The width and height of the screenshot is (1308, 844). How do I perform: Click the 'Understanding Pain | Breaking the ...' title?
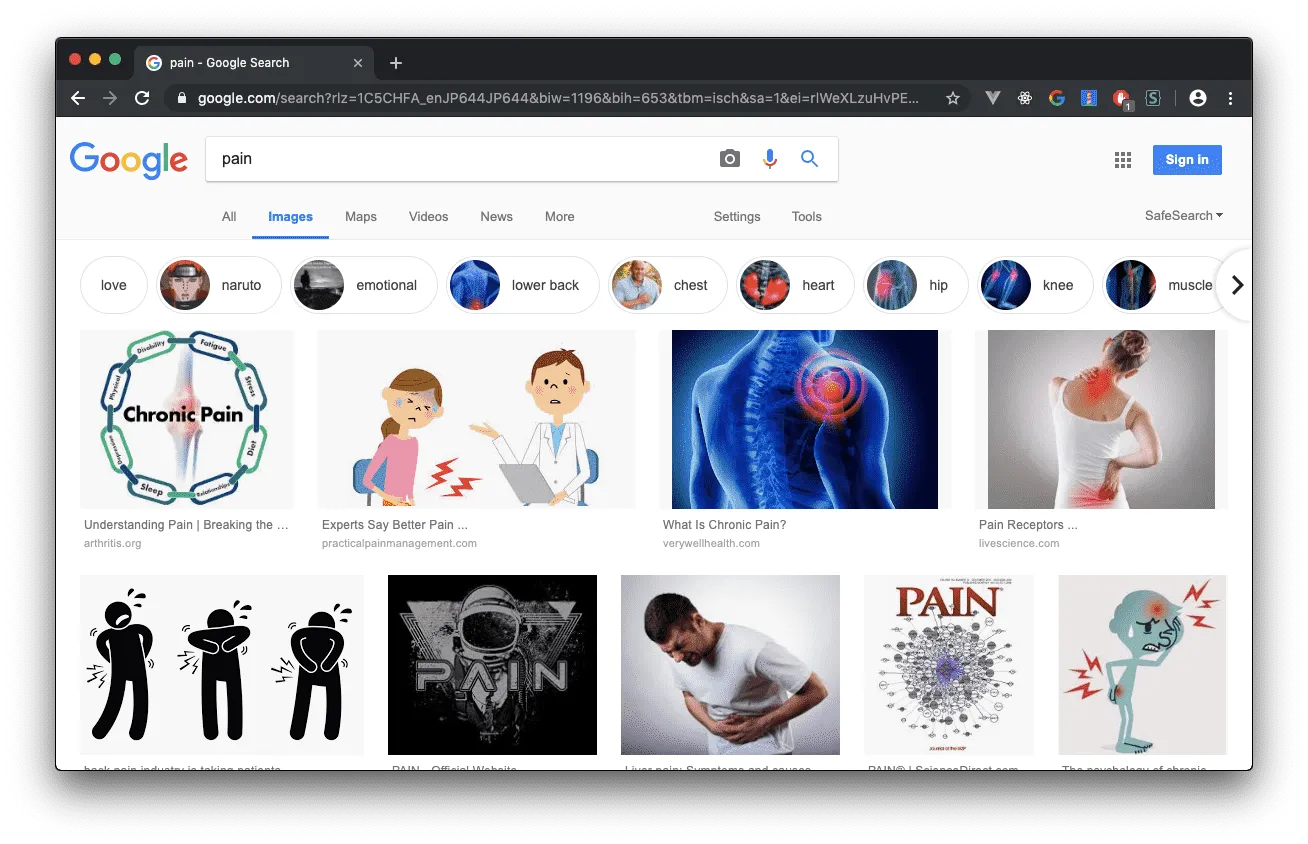tap(186, 525)
